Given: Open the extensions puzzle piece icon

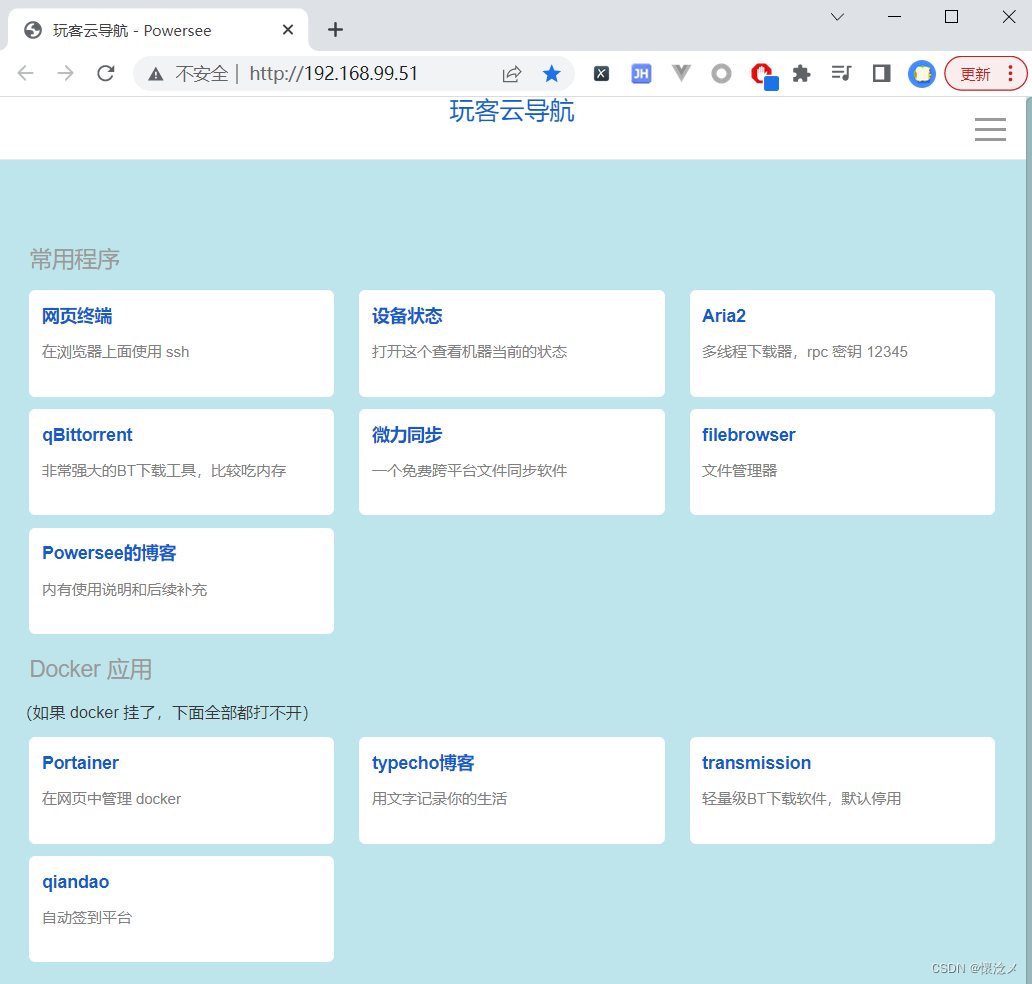Looking at the screenshot, I should [x=801, y=73].
